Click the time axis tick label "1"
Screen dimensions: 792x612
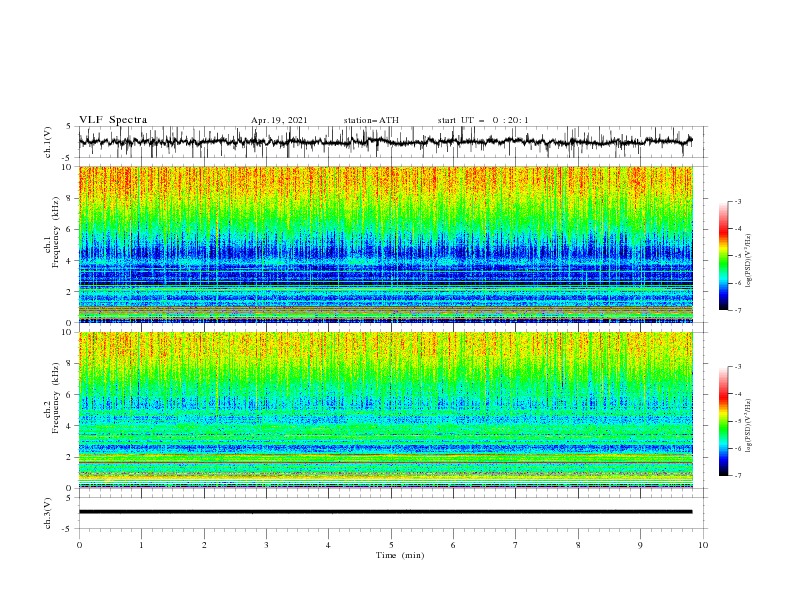[x=141, y=545]
